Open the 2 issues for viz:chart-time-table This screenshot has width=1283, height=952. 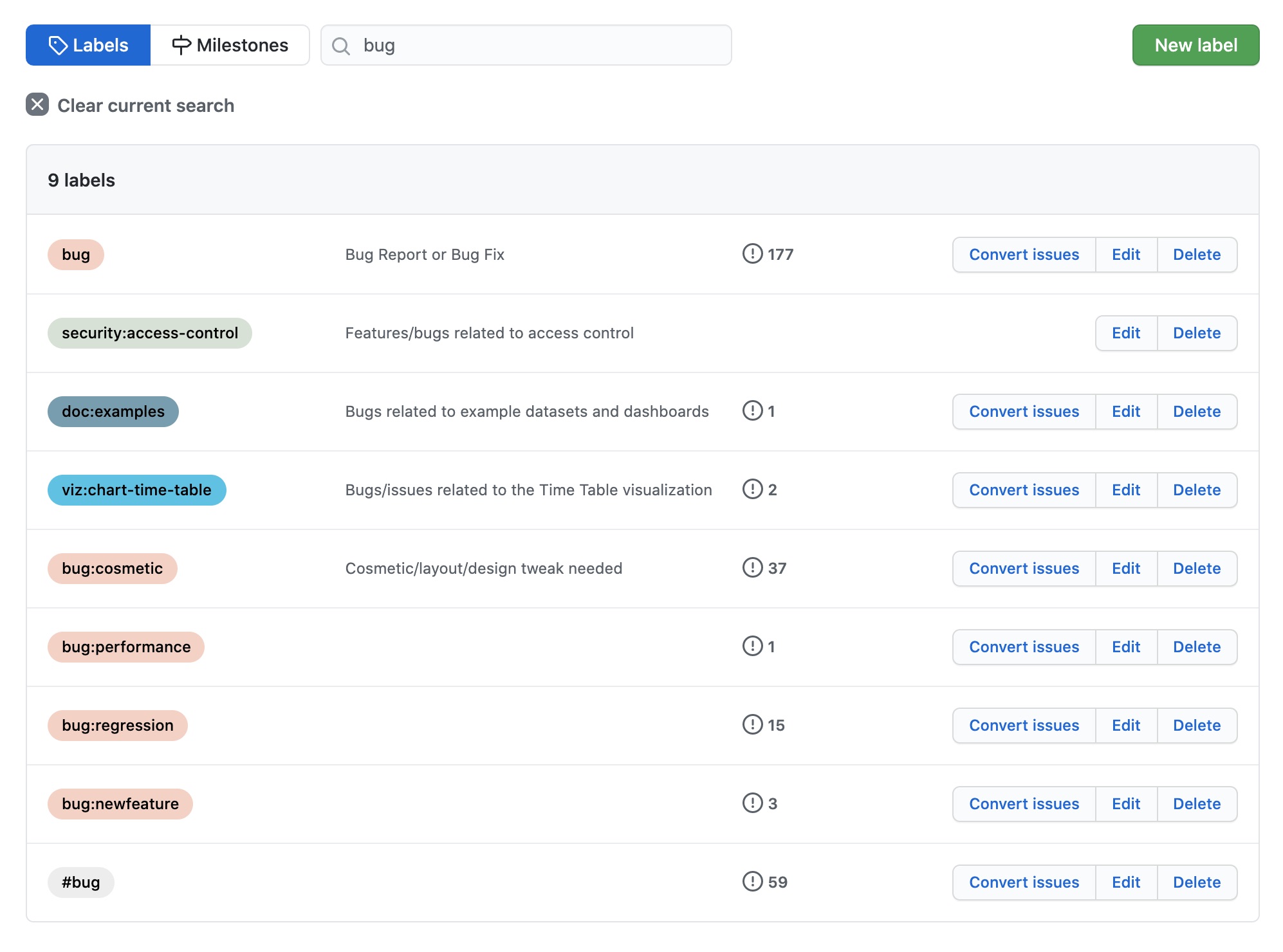click(x=760, y=490)
